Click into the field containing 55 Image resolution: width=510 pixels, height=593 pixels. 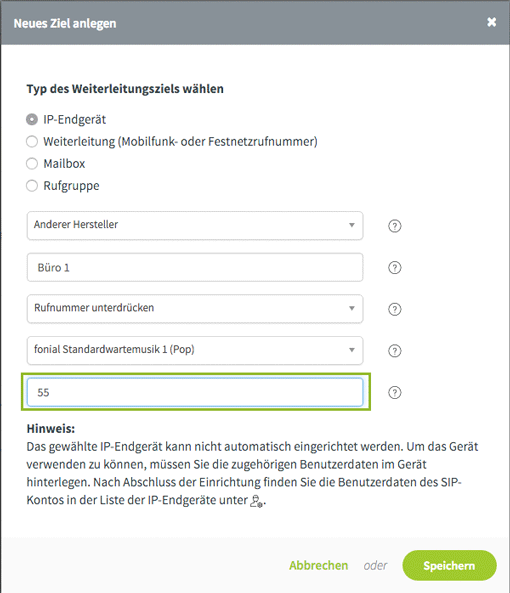pos(195,392)
